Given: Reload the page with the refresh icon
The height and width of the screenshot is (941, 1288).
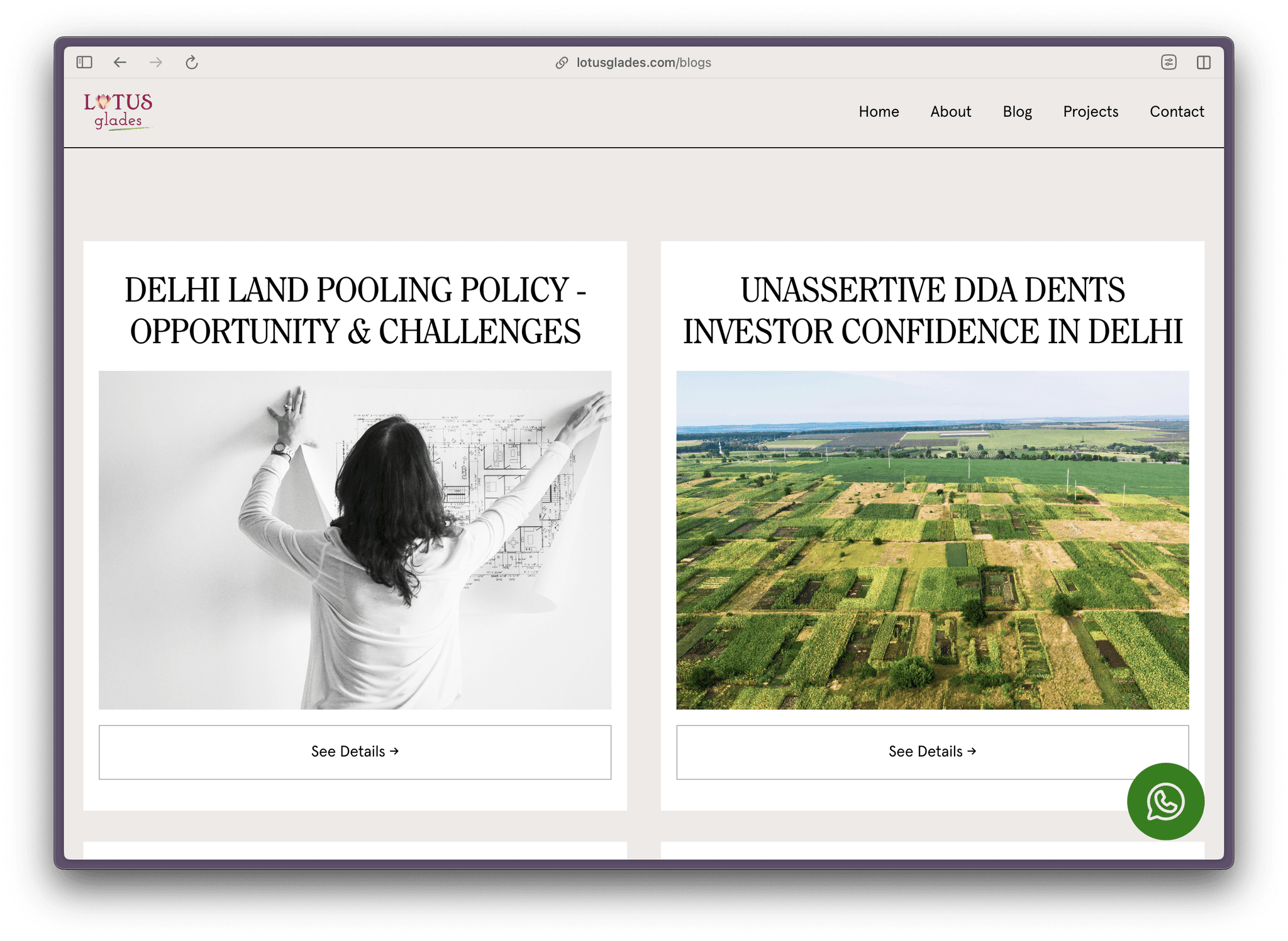Looking at the screenshot, I should click(x=192, y=62).
